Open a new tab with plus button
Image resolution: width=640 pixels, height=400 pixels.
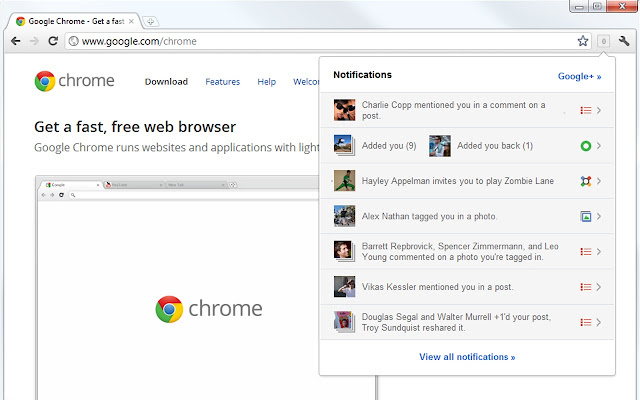pyautogui.click(x=150, y=22)
